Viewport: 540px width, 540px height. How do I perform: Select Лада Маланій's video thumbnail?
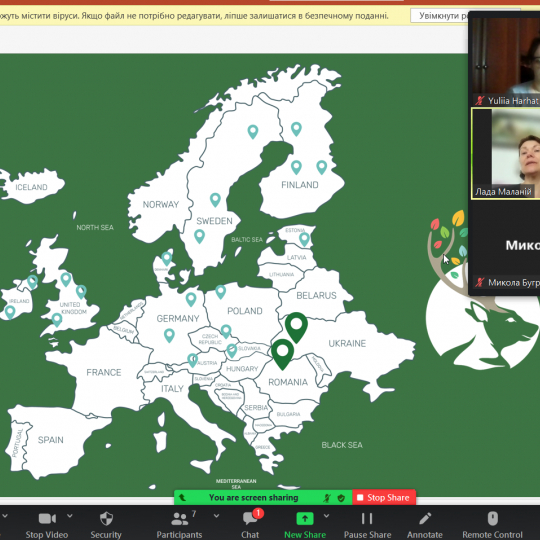pyautogui.click(x=506, y=154)
